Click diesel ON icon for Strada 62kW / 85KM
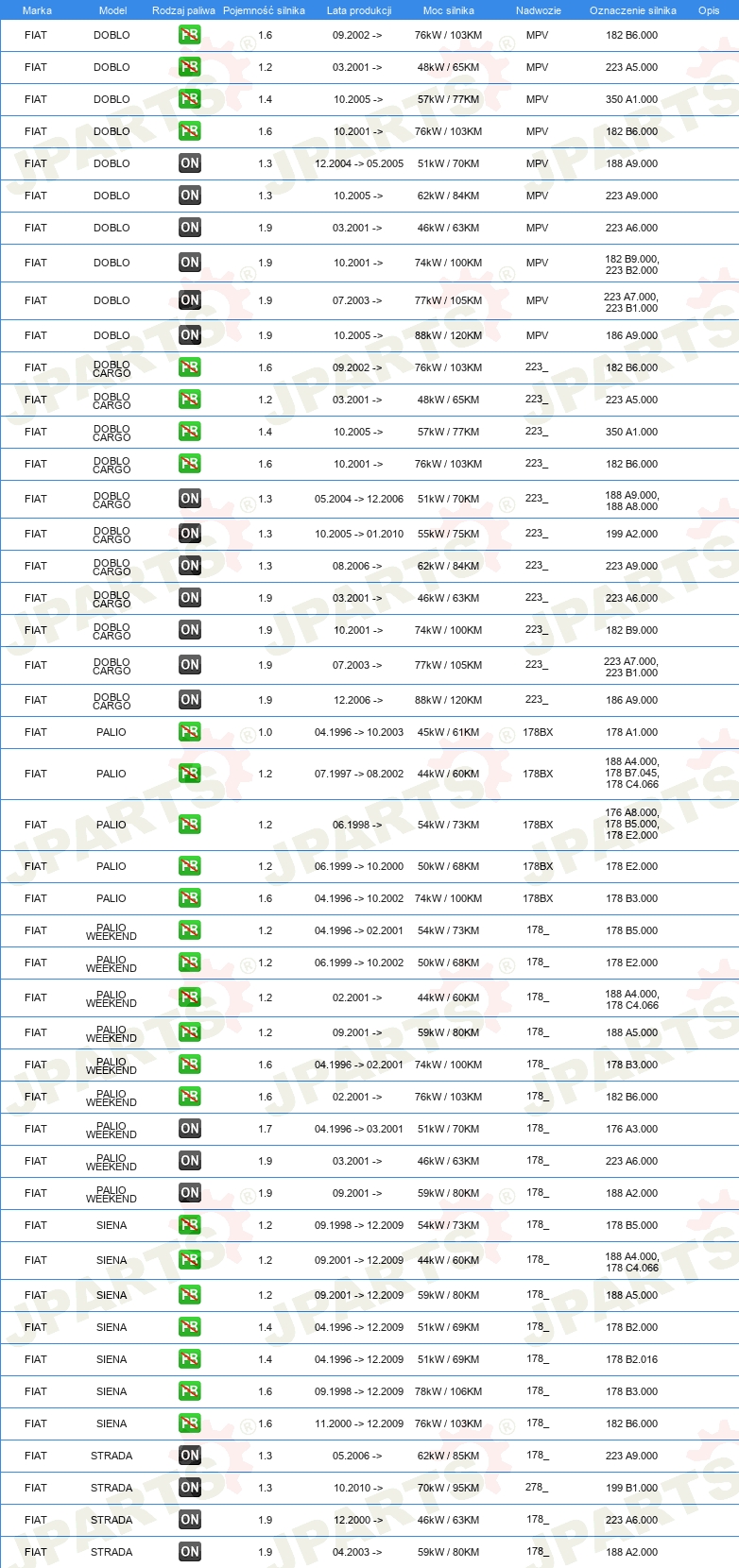The image size is (739, 1568). 190,1456
